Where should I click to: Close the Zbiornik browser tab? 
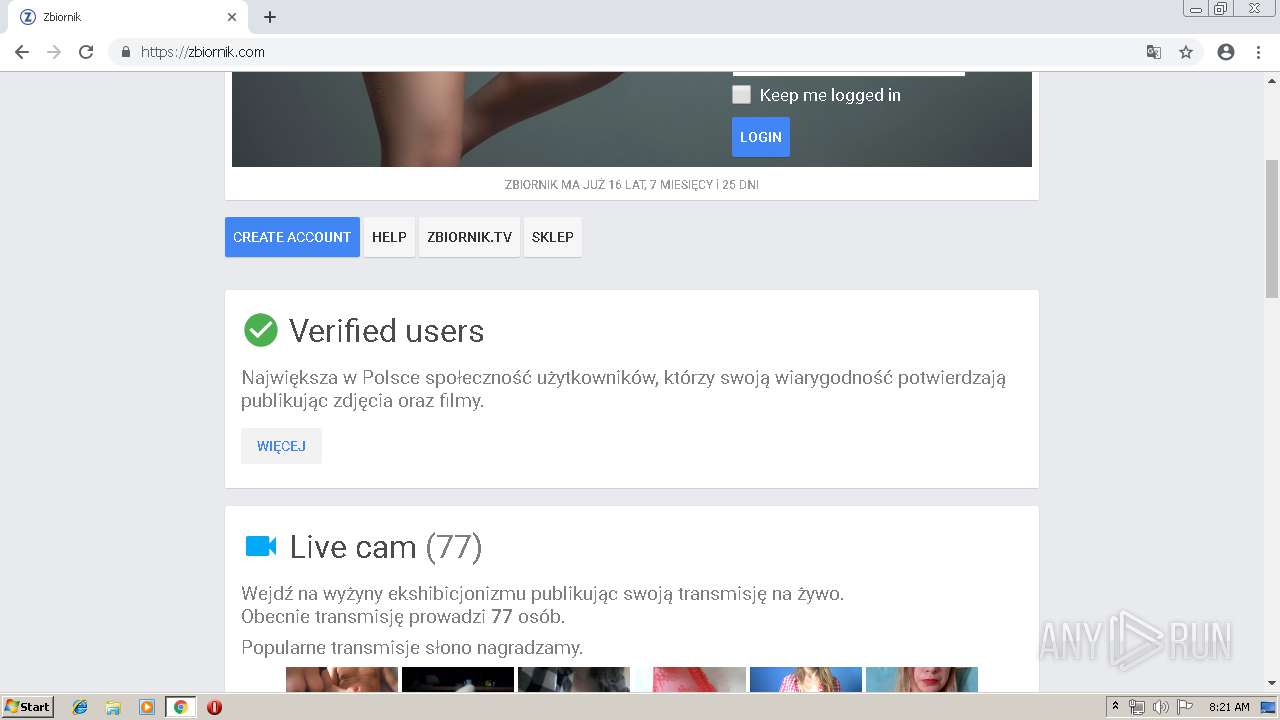[x=232, y=17]
